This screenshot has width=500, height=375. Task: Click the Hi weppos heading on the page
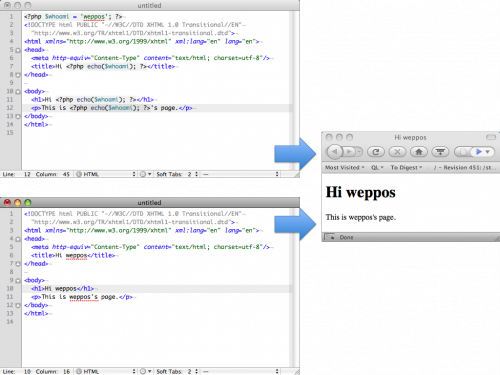pos(361,192)
